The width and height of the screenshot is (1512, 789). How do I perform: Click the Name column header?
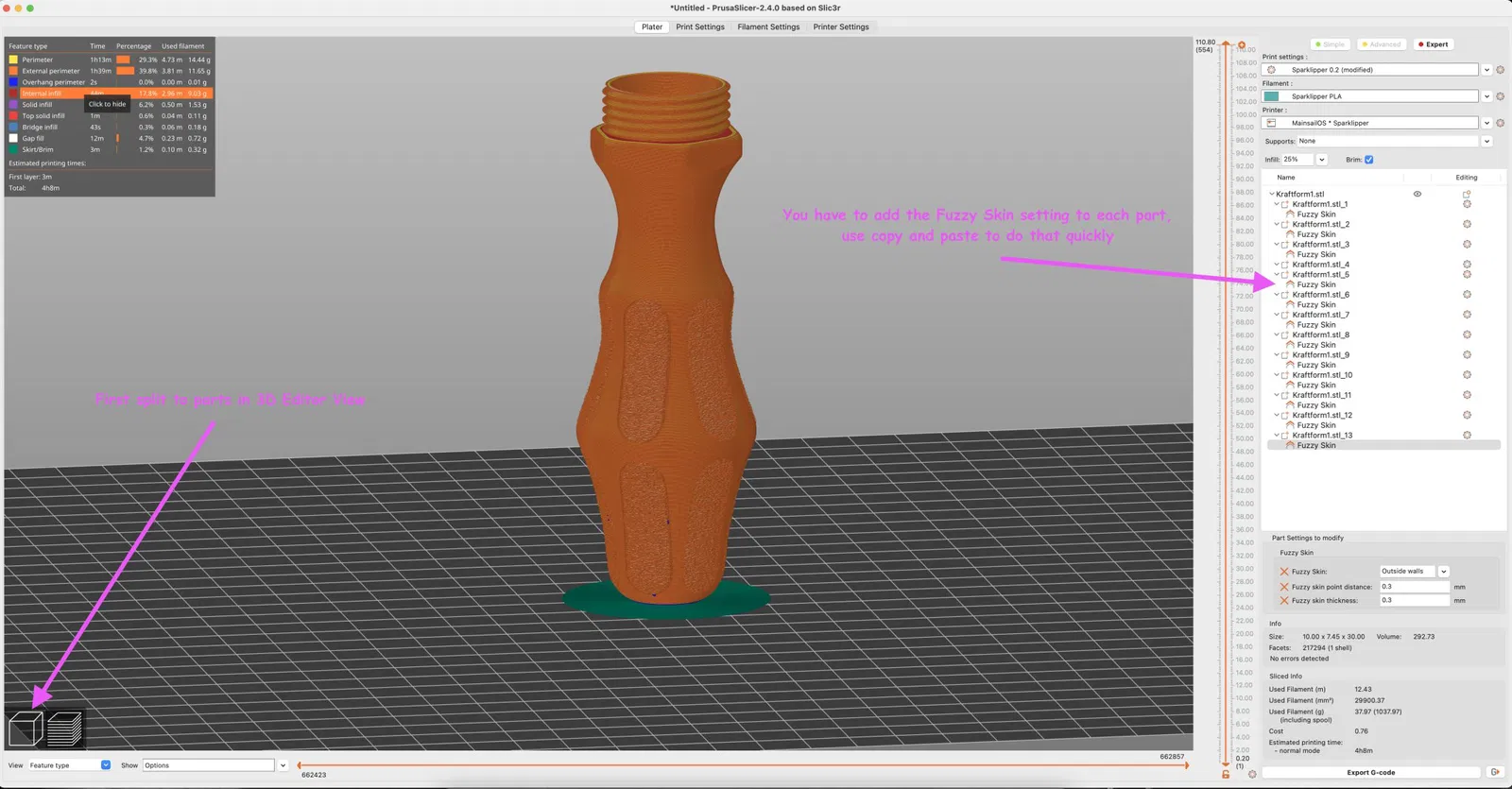point(1286,178)
